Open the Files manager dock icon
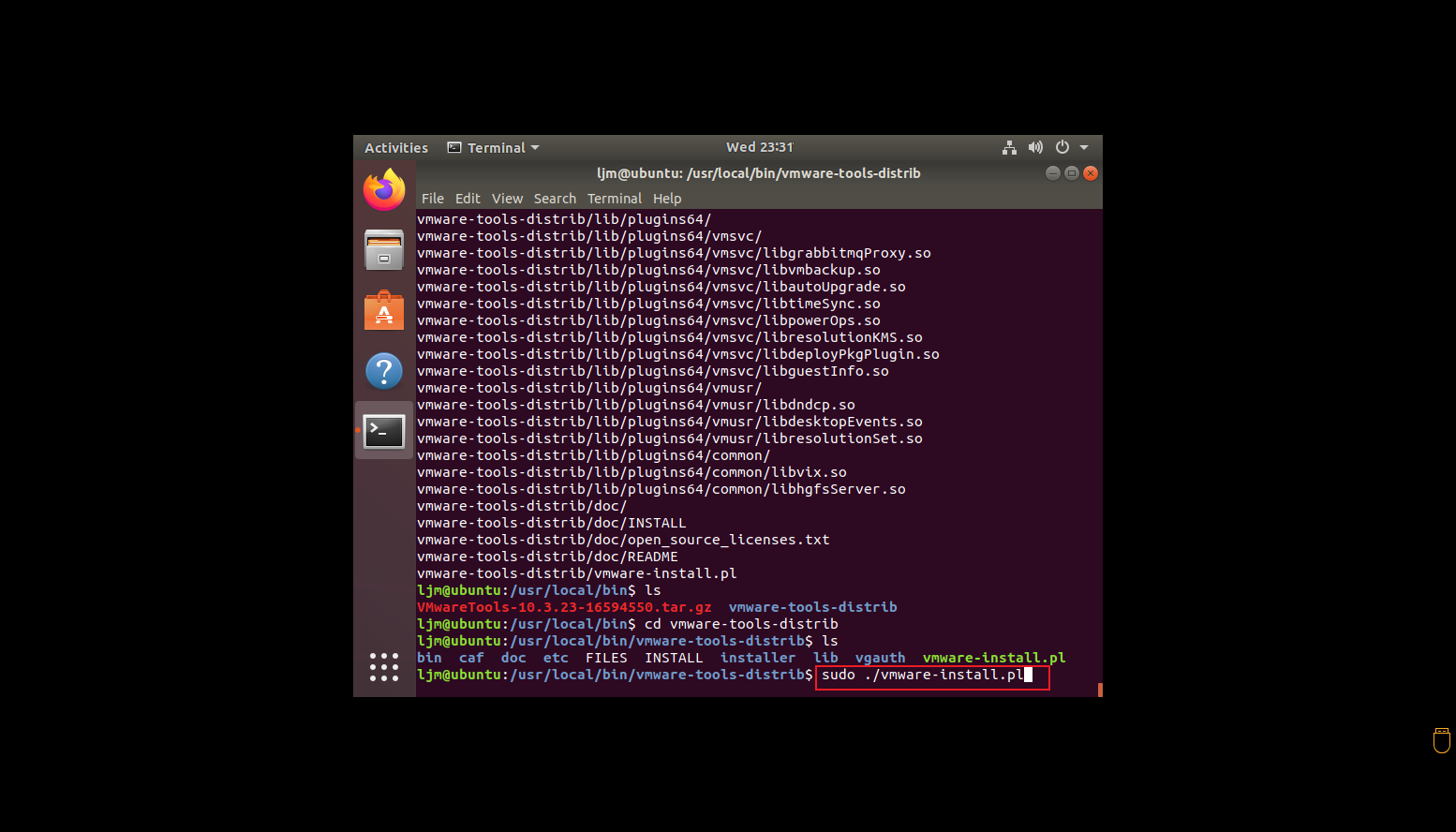This screenshot has height=832, width=1456. (x=384, y=250)
